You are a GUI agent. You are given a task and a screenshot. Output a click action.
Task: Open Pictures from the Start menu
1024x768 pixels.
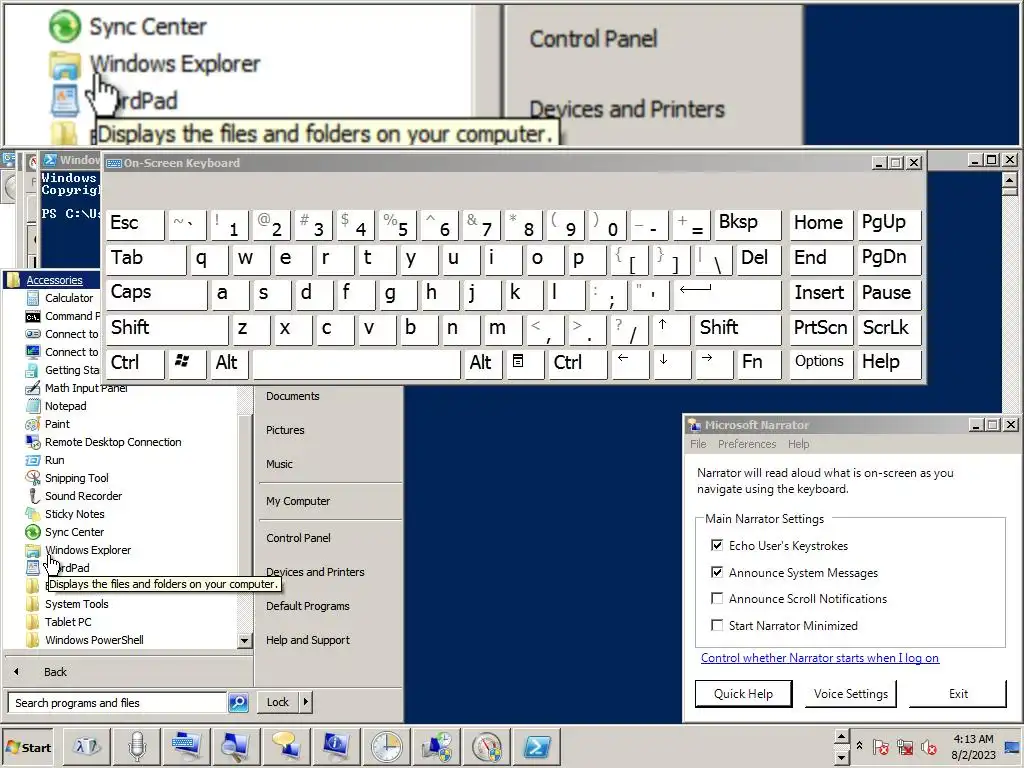[x=285, y=430]
